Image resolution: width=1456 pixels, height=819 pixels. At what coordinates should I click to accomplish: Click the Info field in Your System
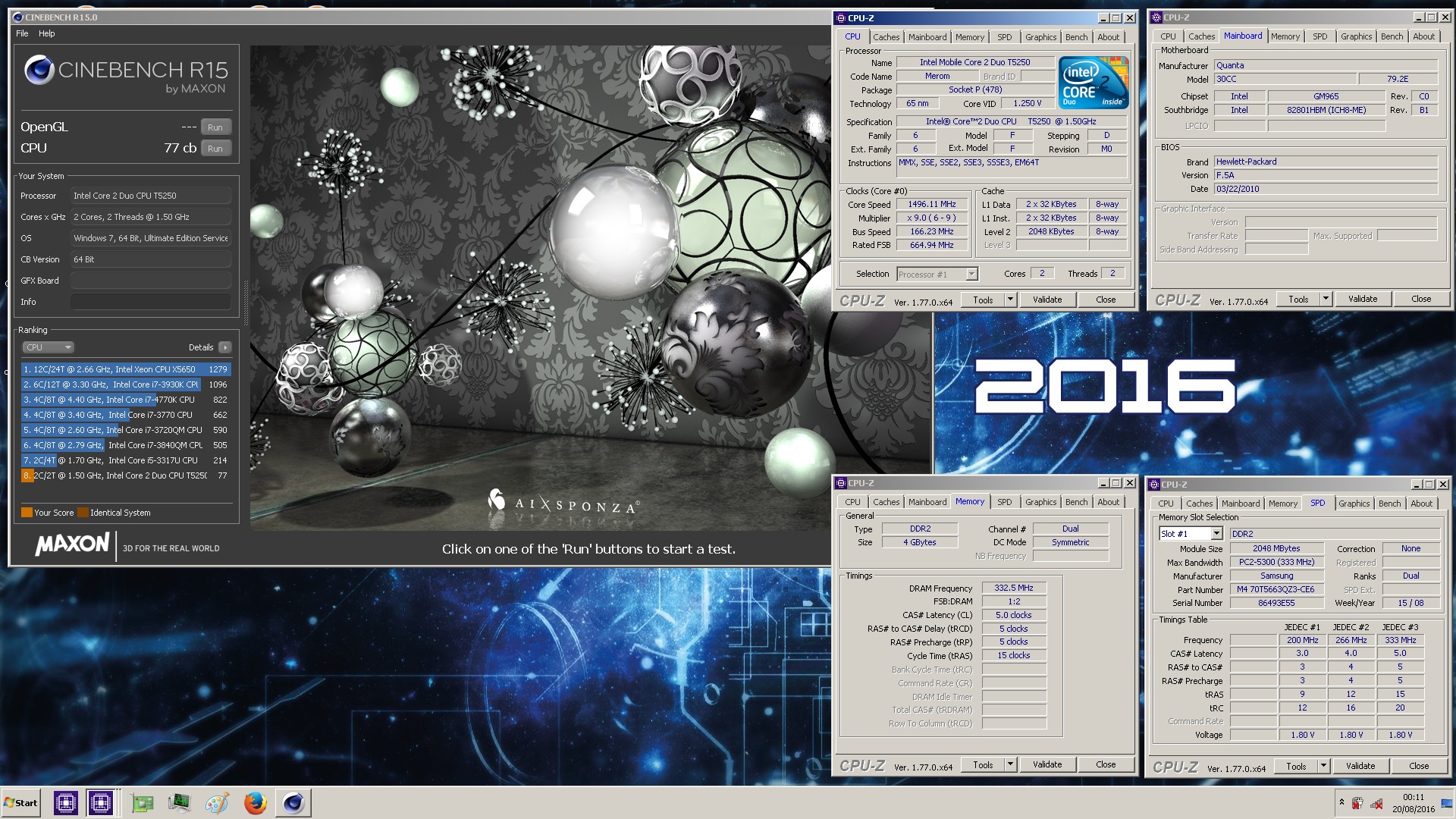151,302
